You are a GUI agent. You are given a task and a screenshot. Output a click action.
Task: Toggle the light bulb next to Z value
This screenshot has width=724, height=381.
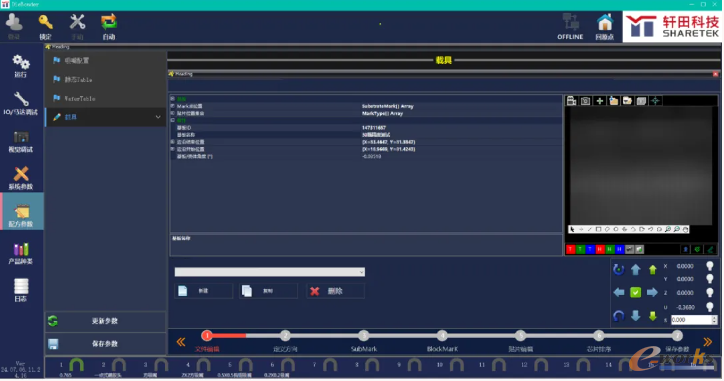[710, 293]
